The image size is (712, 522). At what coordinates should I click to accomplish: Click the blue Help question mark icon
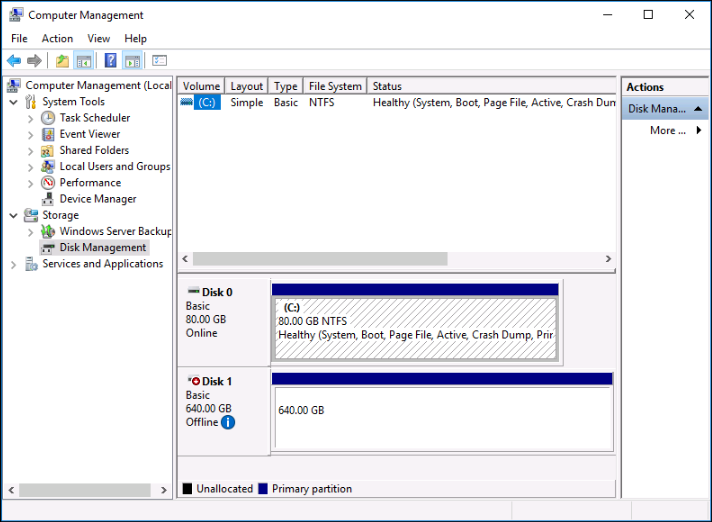110,60
